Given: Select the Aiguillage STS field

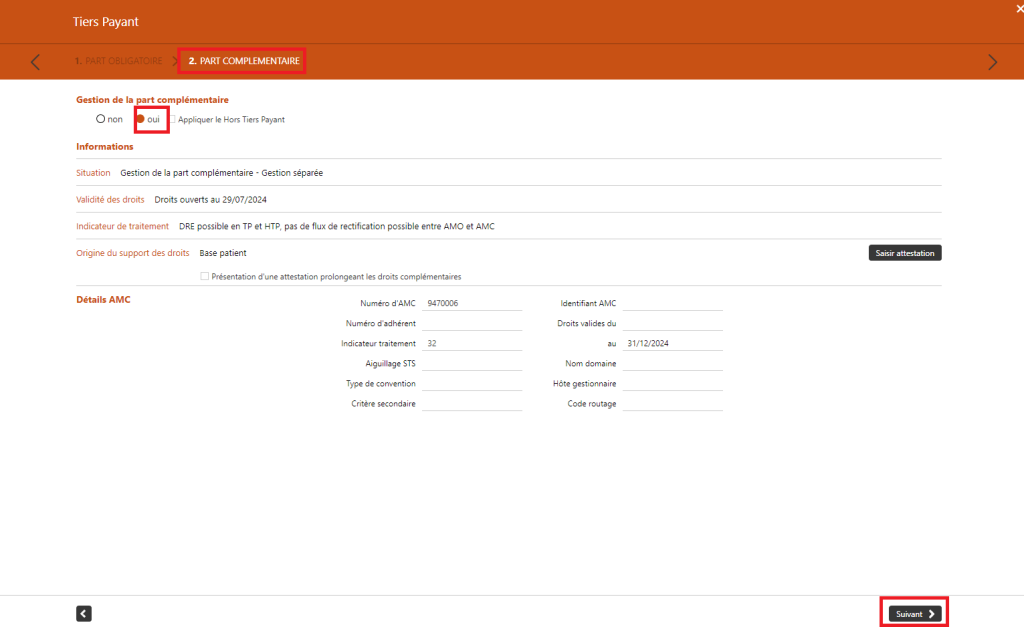Looking at the screenshot, I should point(472,363).
